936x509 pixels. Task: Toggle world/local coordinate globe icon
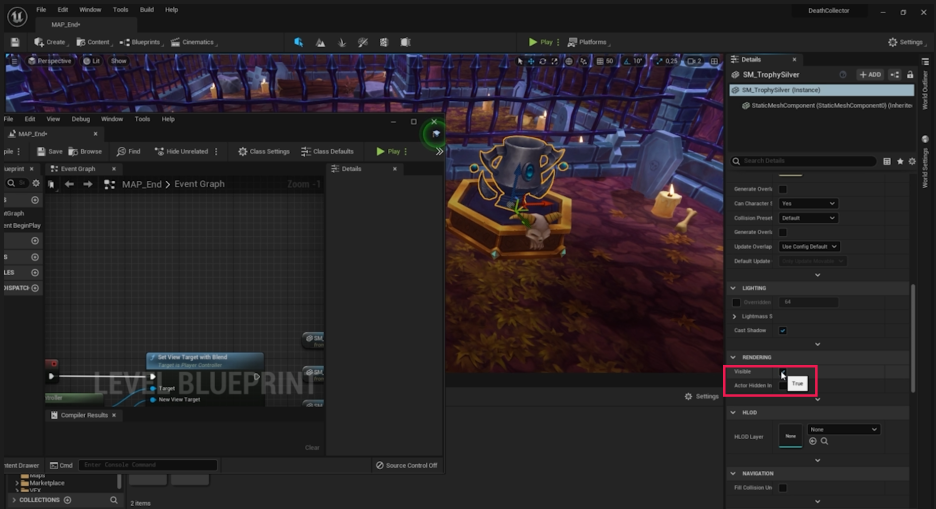point(569,61)
